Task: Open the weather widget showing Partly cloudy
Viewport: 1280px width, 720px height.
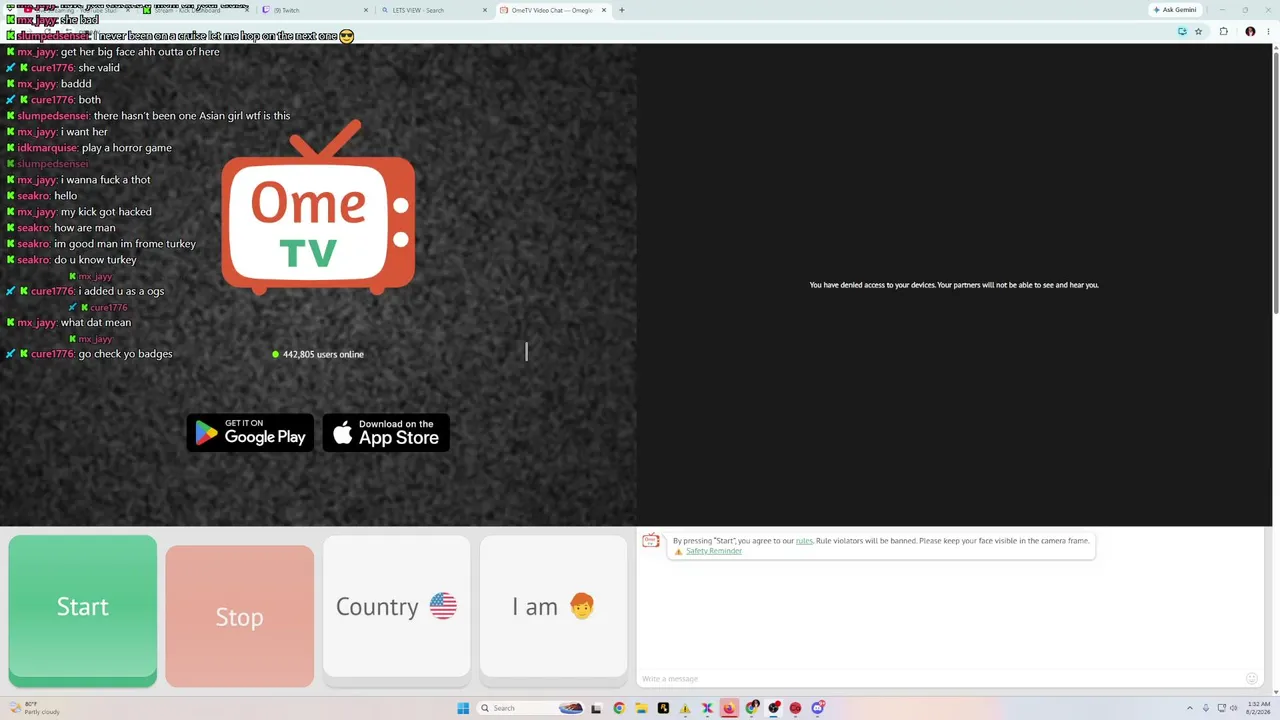Action: click(x=36, y=708)
